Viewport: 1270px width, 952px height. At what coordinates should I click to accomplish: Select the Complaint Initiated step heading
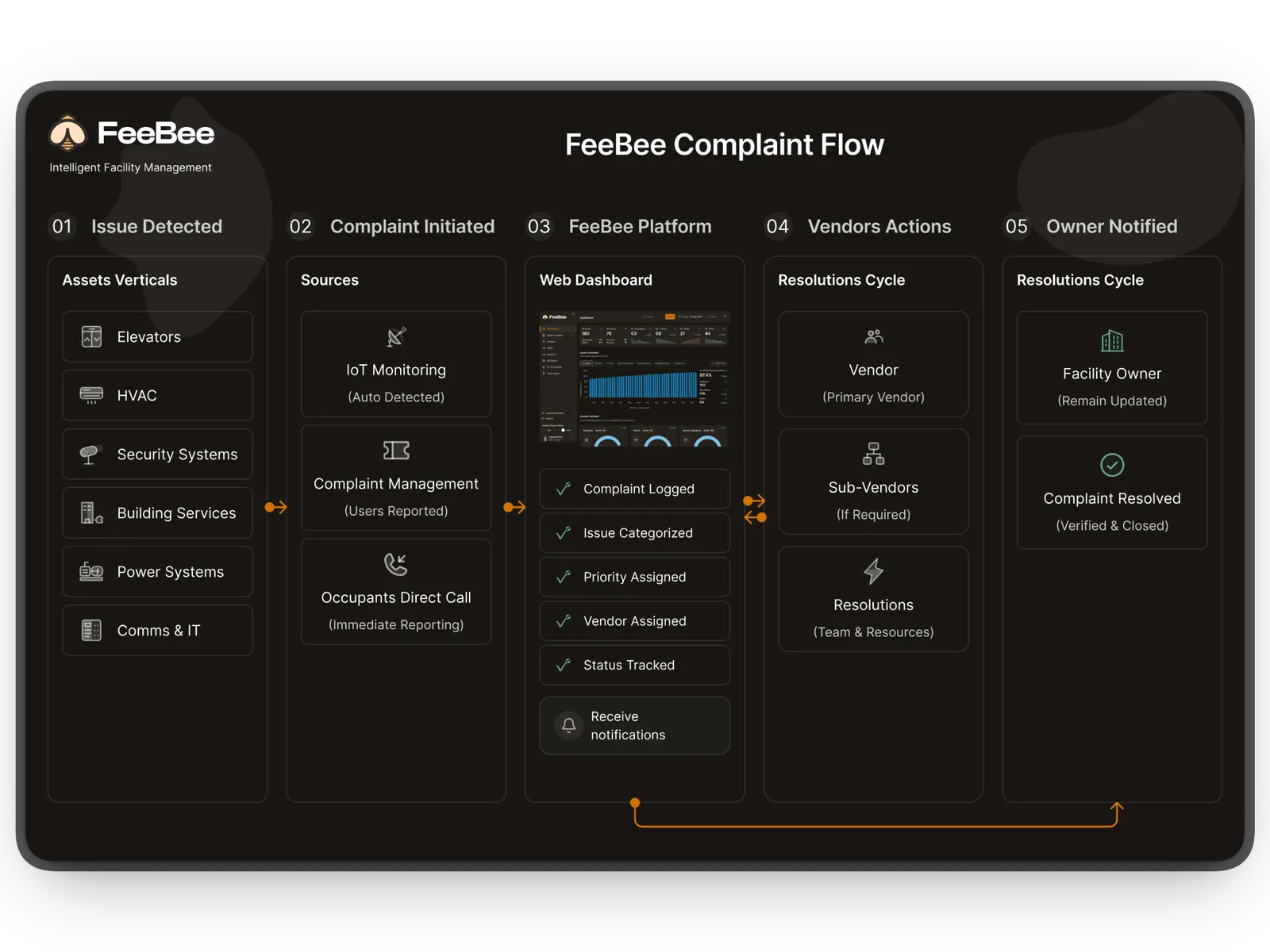click(412, 226)
